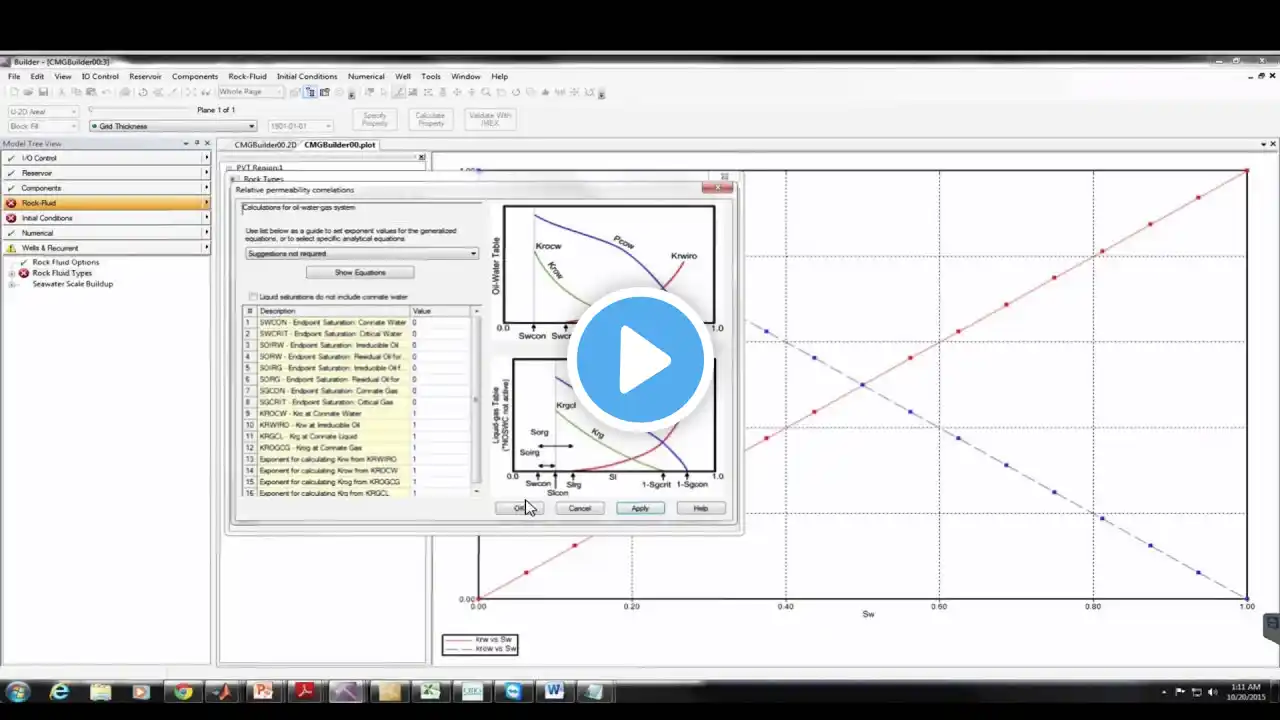Select Seawater Scale Buildup tree item
This screenshot has width=1280, height=720.
(x=72, y=284)
